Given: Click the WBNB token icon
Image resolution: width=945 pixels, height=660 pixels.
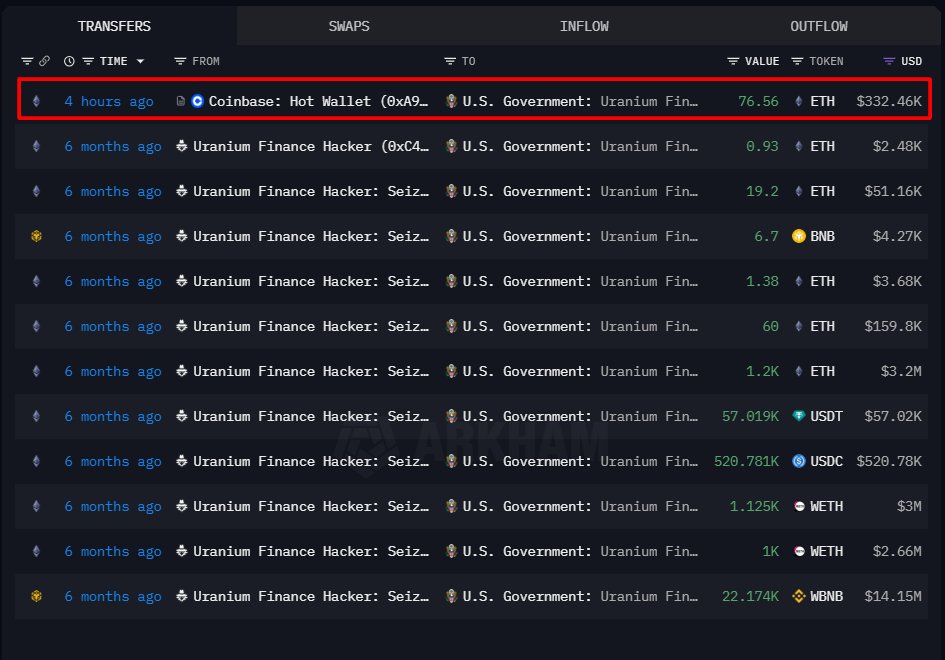Looking at the screenshot, I should (799, 597).
